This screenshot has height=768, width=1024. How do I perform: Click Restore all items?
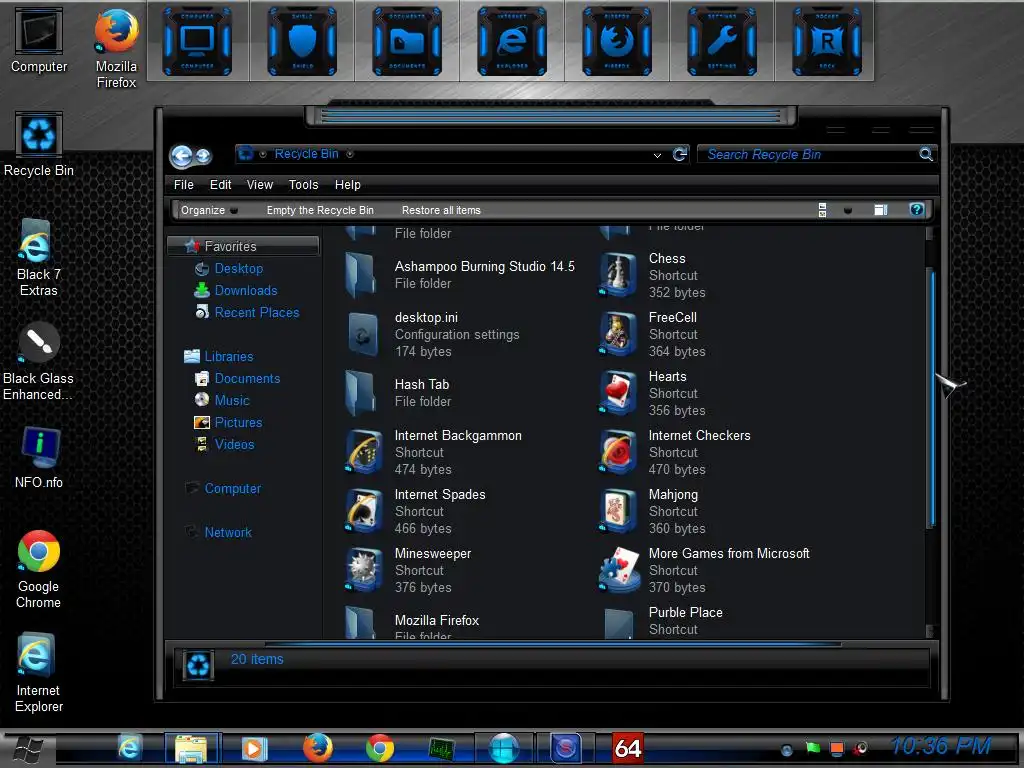441,210
